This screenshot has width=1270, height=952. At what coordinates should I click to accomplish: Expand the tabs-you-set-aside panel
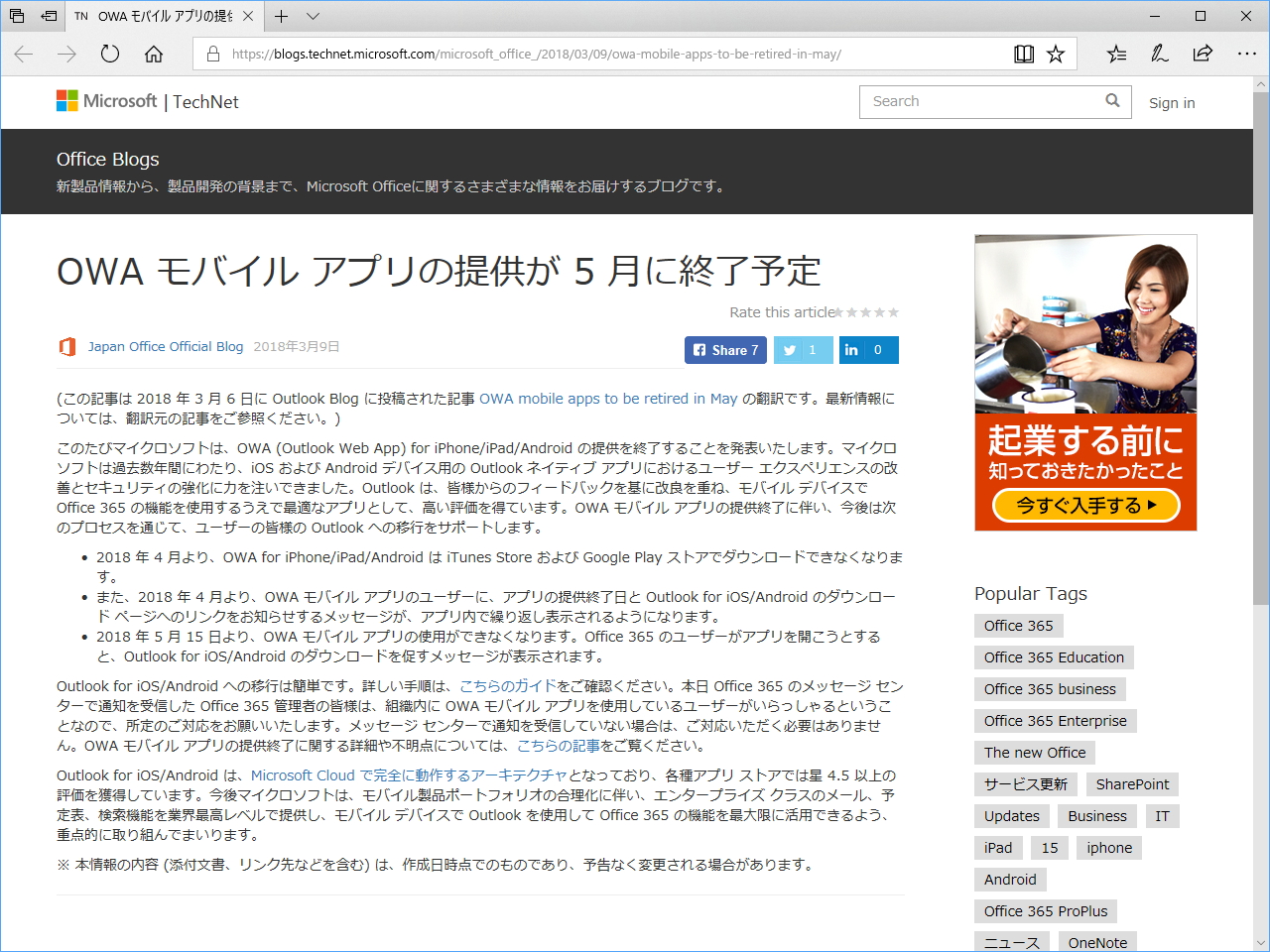click(x=49, y=16)
